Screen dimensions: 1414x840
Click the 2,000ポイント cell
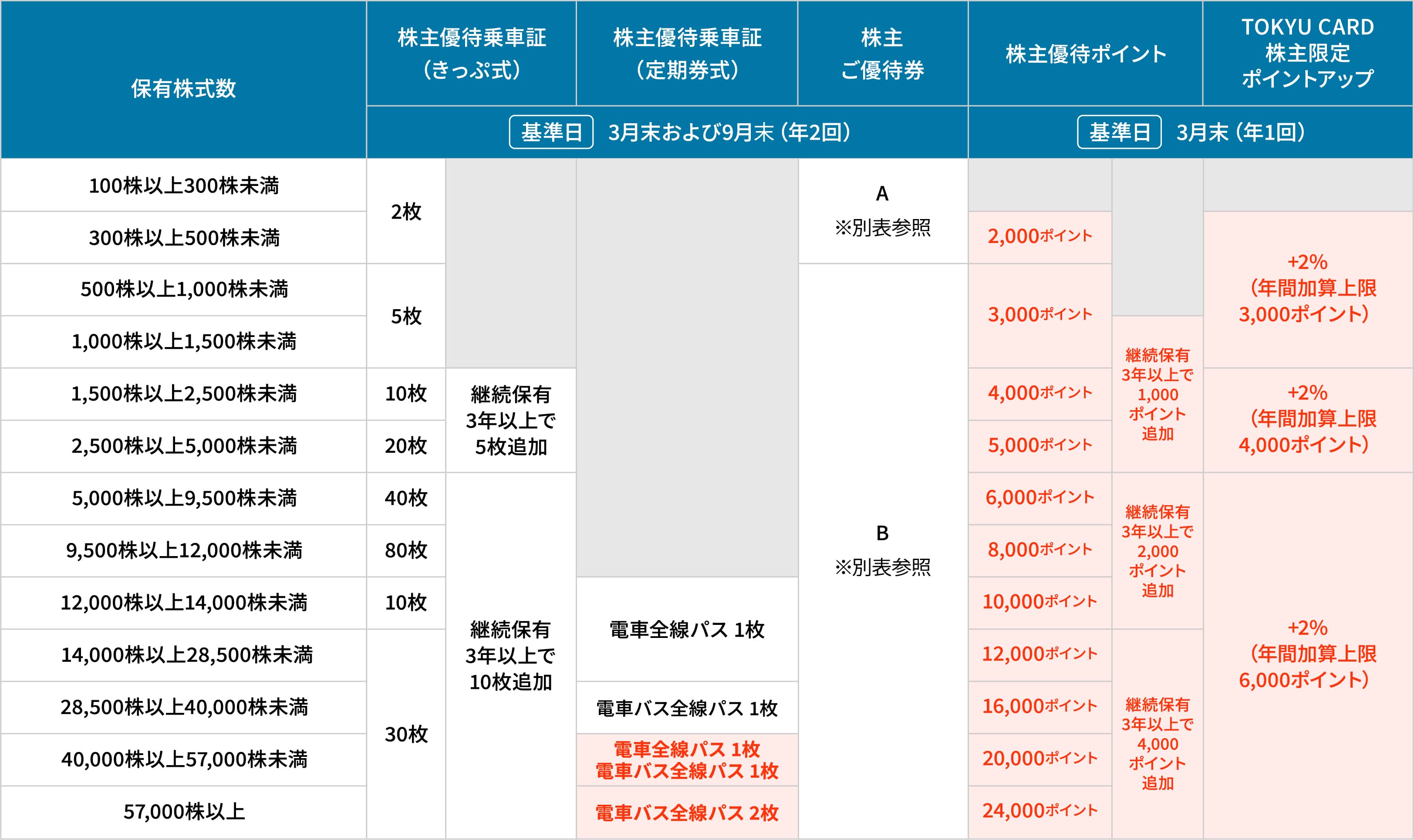tap(1039, 237)
